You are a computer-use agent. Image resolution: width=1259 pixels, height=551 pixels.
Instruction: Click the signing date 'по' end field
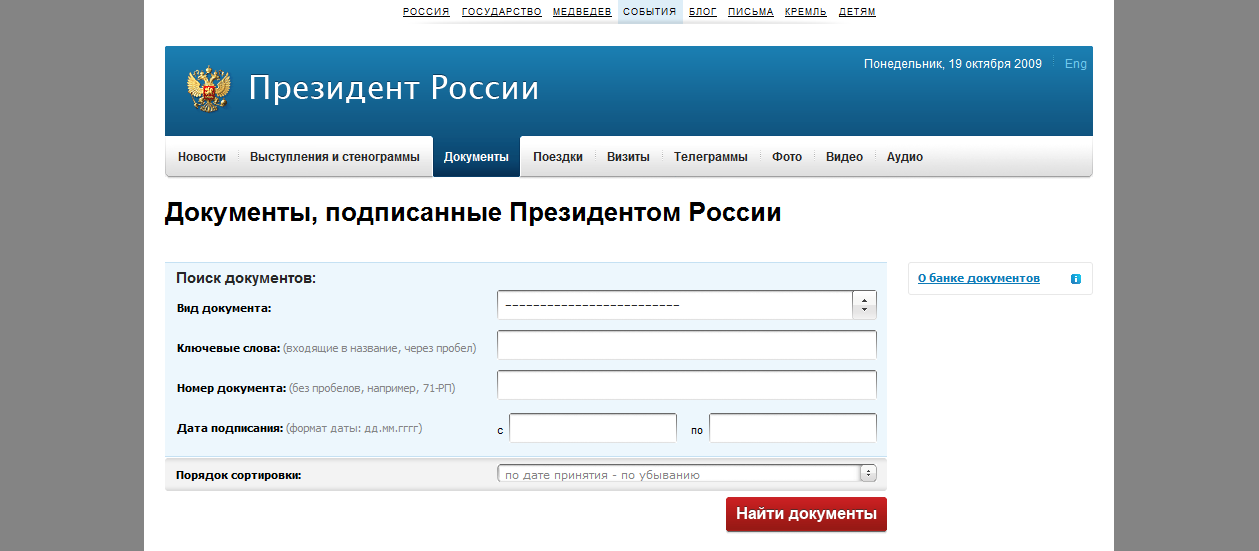793,428
